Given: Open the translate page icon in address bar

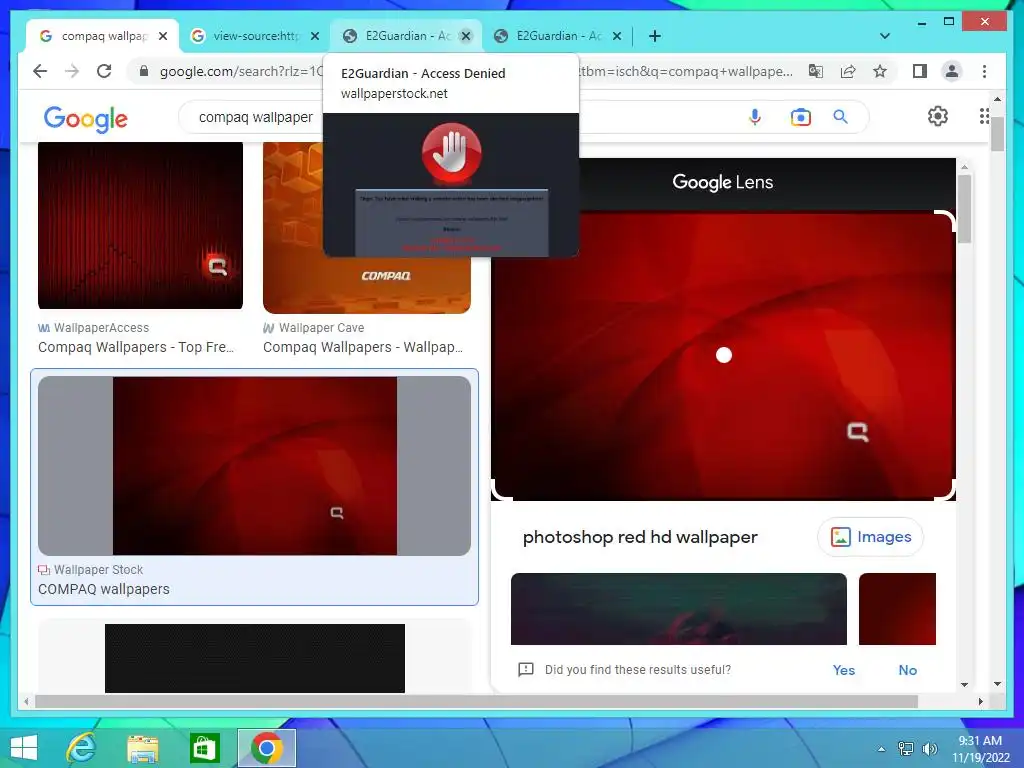Looking at the screenshot, I should point(816,71).
